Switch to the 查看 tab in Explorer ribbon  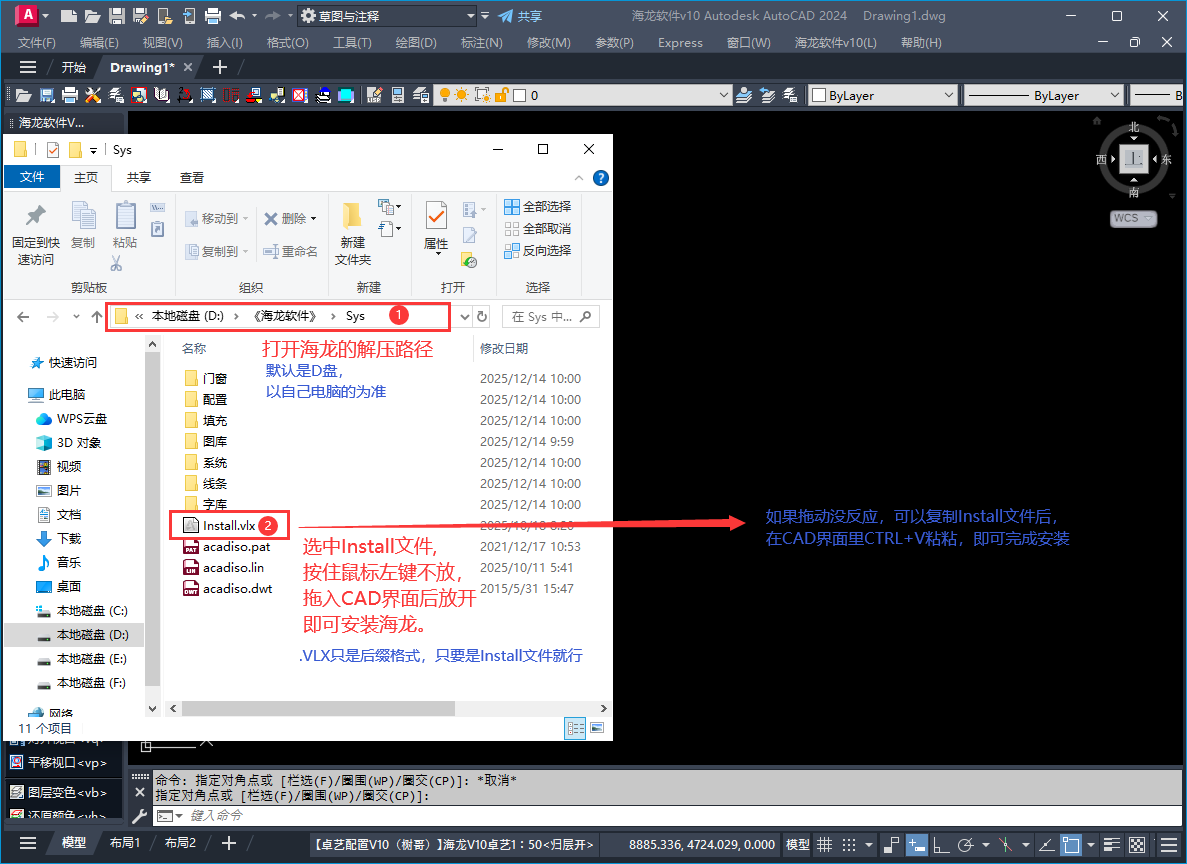click(x=191, y=177)
